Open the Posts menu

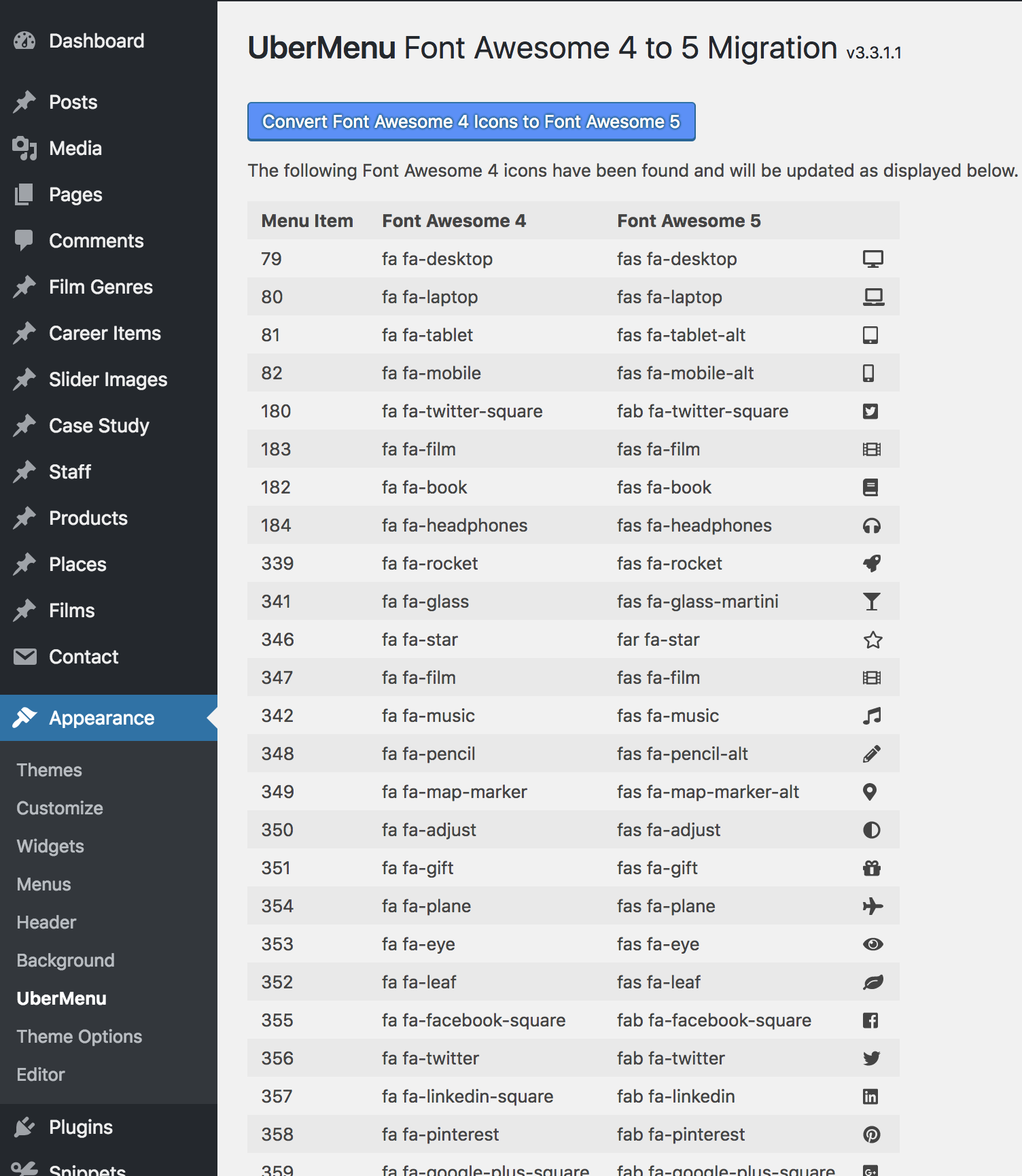click(x=109, y=102)
